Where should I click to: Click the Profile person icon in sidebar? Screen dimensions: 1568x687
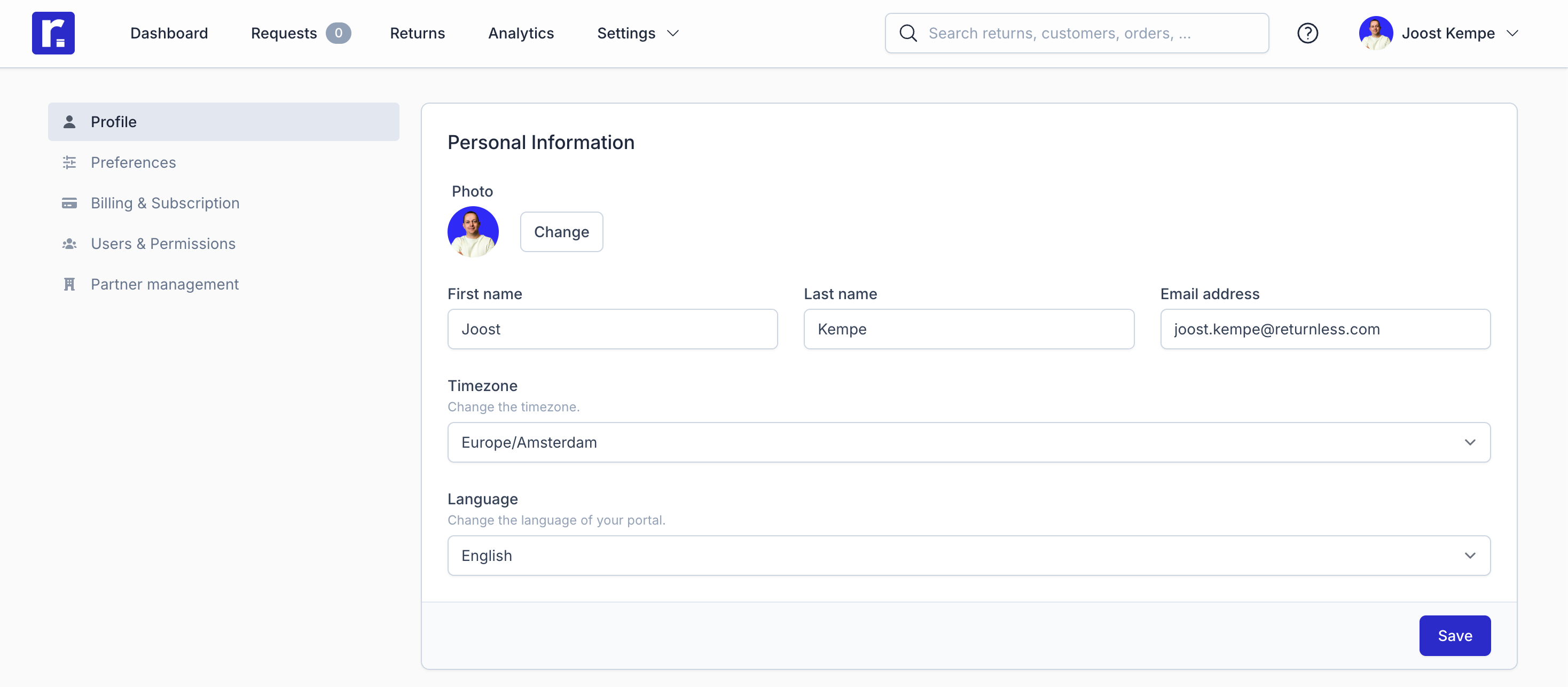click(69, 122)
